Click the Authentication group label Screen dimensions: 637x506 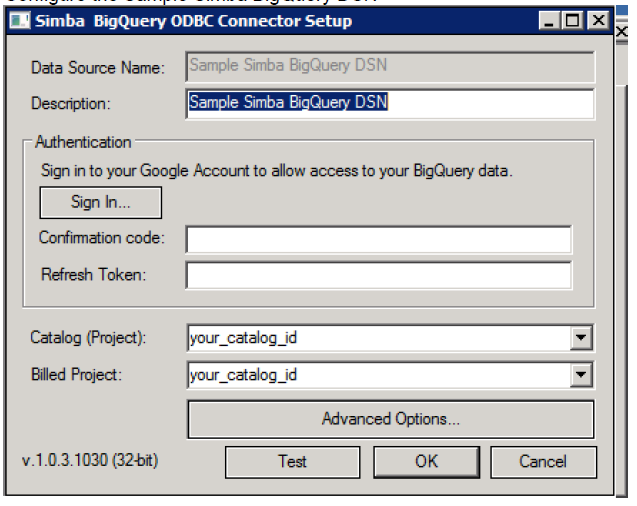click(x=83, y=142)
